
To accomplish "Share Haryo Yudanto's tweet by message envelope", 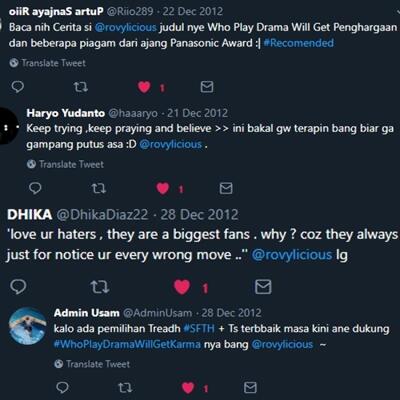I will tap(226, 188).
